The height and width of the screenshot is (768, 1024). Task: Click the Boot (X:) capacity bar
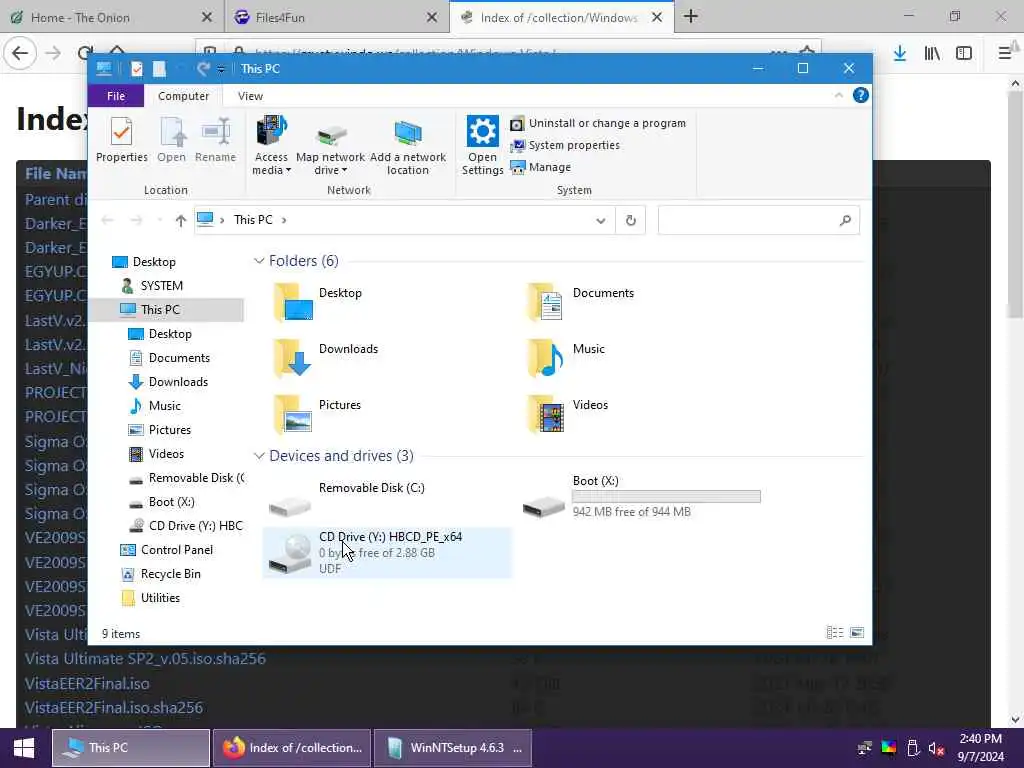click(666, 496)
